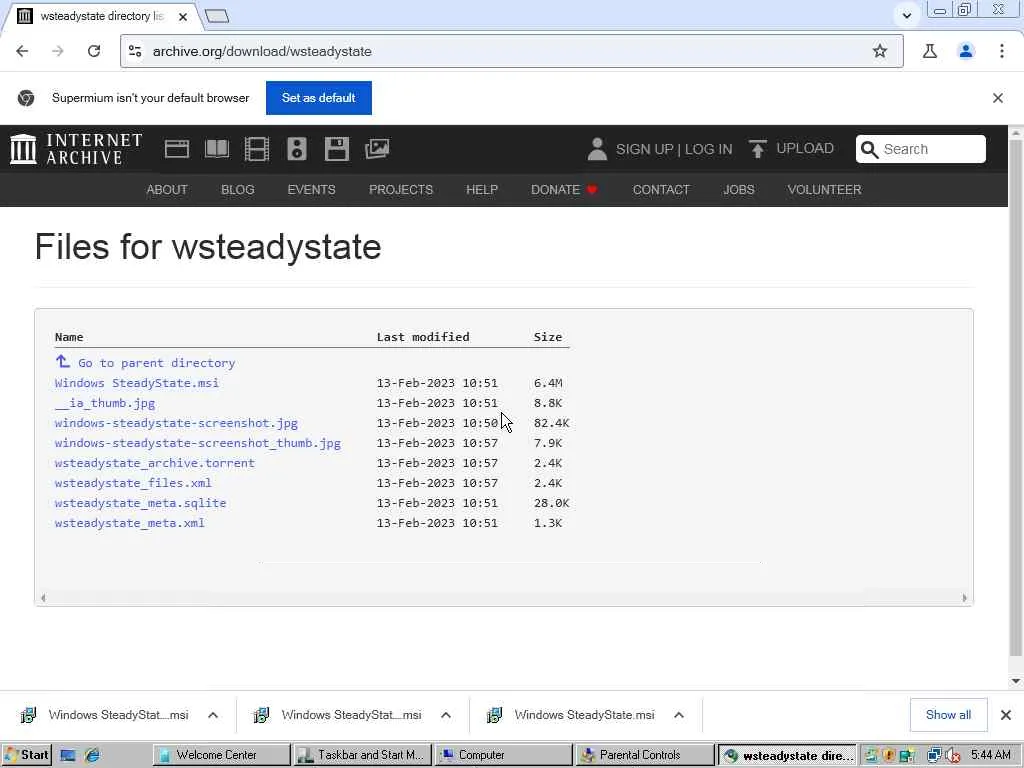Screen dimensions: 1024x768
Task: Open the browser three-dot menu
Action: pos(1002,51)
